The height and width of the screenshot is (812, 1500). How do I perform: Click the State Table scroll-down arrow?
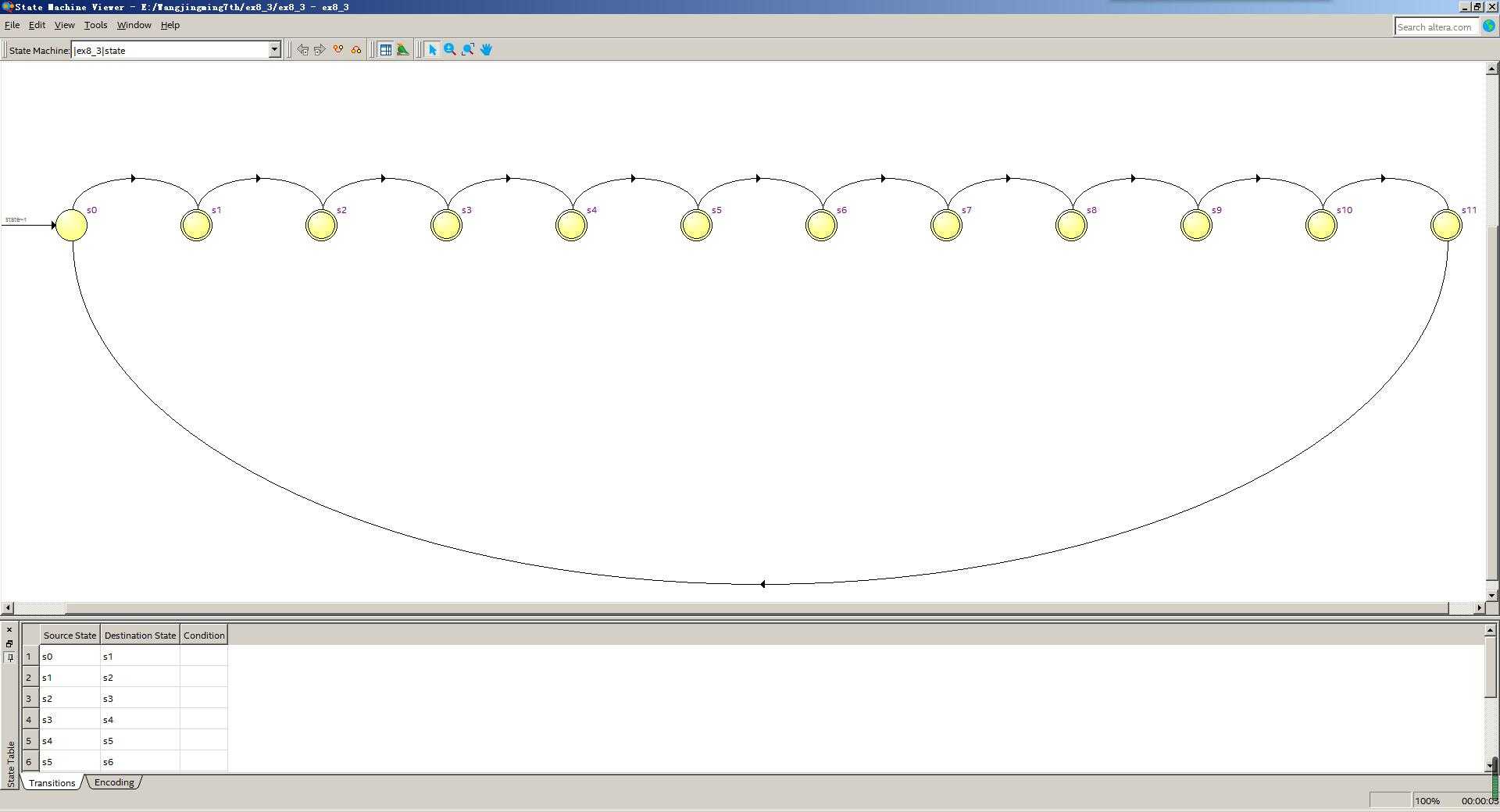pos(1490,765)
